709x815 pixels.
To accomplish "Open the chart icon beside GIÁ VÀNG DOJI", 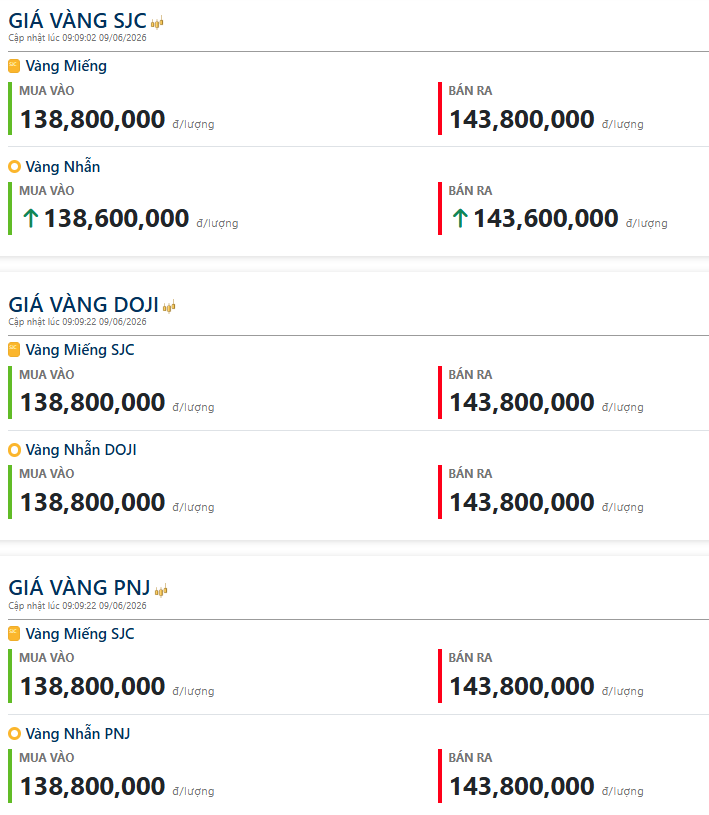I will pos(169,307).
